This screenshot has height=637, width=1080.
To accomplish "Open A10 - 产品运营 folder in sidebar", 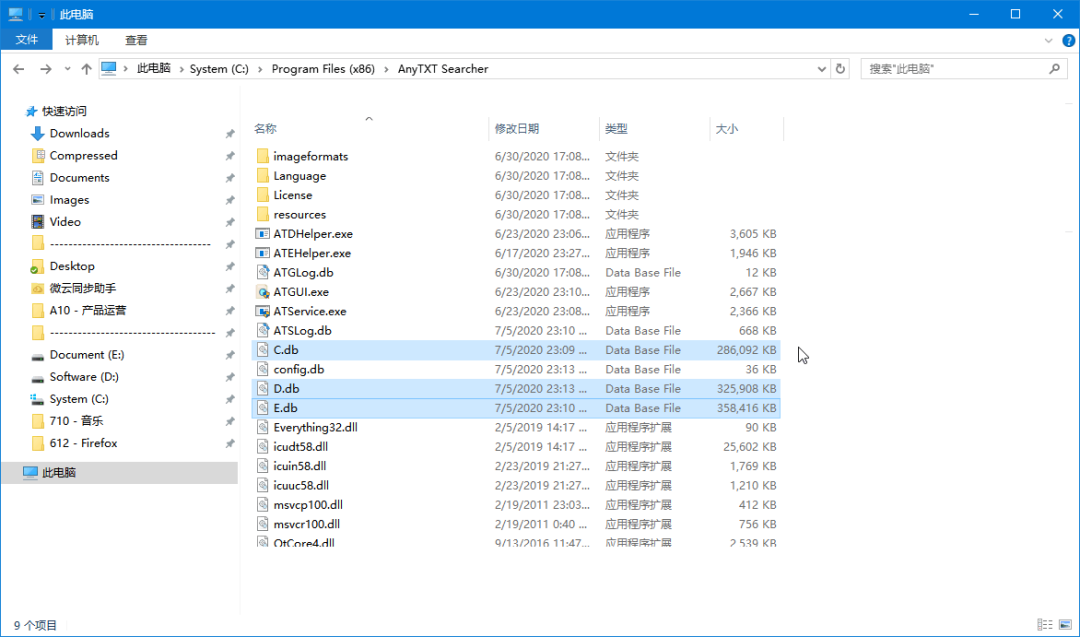I will 87,311.
